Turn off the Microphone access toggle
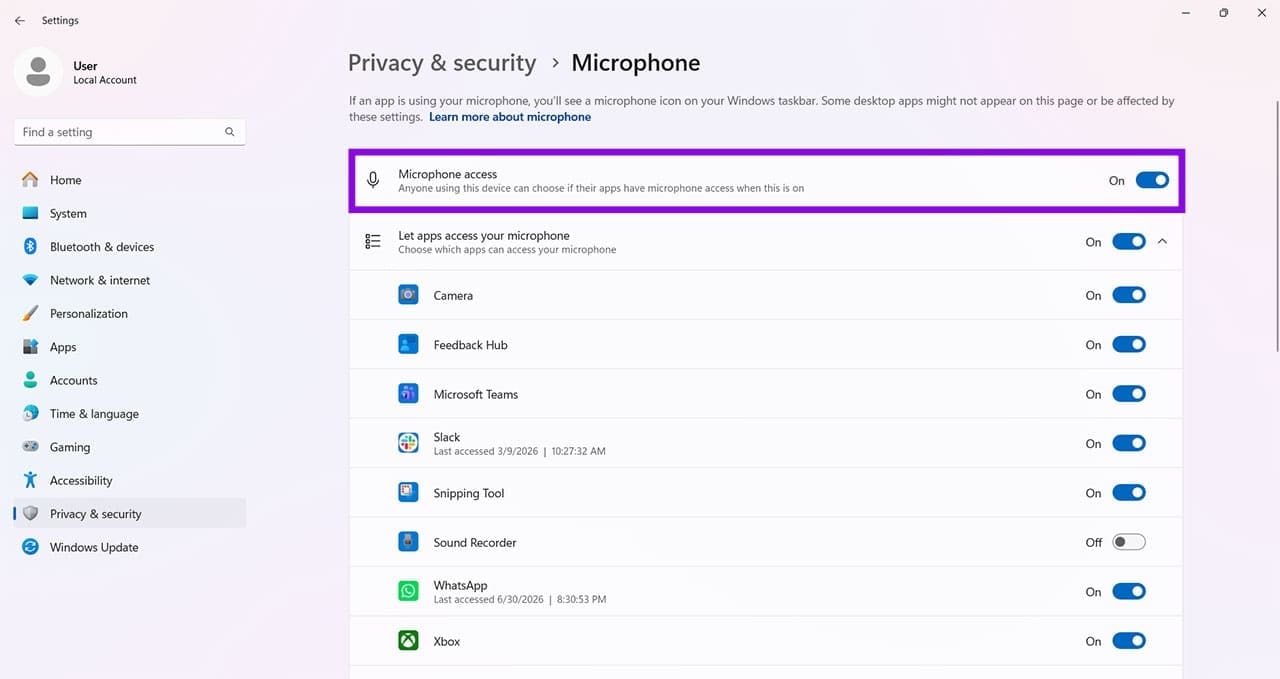 [1152, 180]
